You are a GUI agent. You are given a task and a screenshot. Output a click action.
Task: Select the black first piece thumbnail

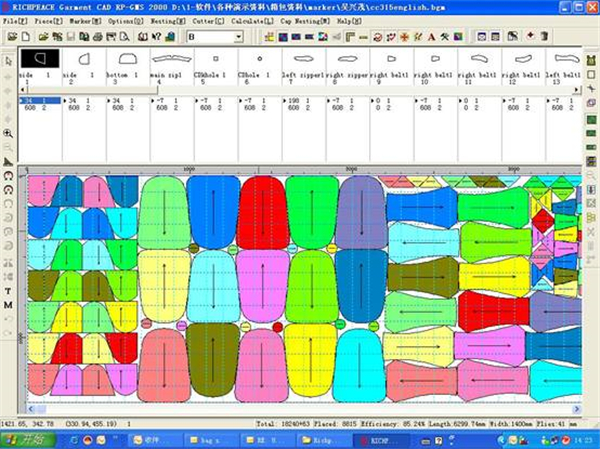pyautogui.click(x=39, y=61)
